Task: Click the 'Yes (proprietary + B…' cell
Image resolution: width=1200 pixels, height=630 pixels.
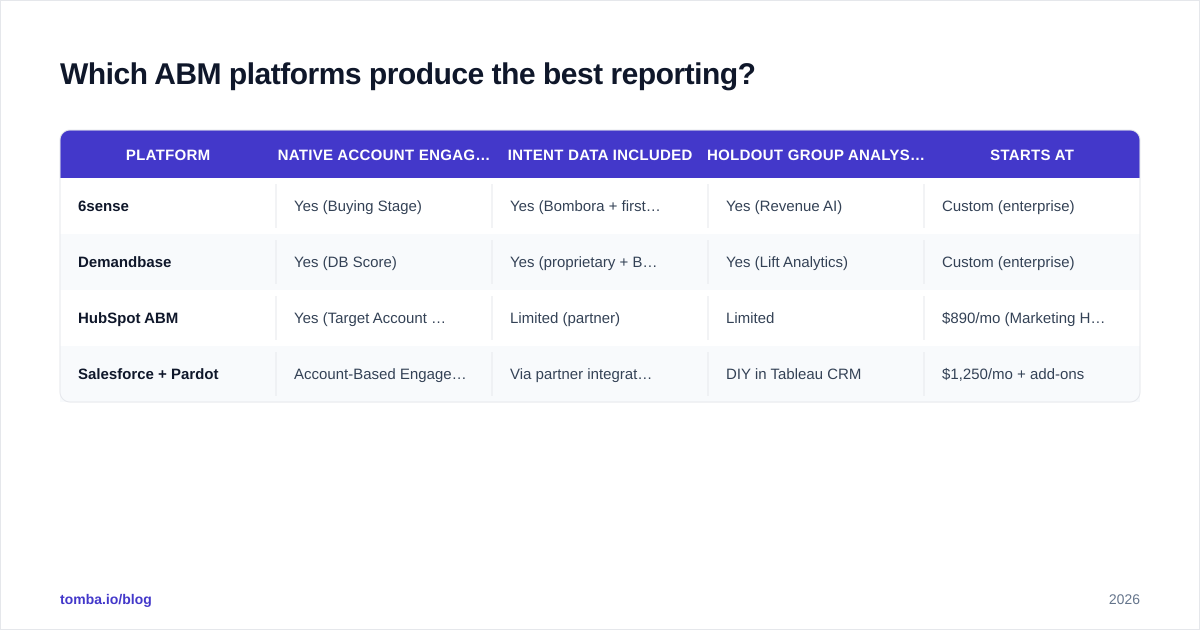Action: 600,262
